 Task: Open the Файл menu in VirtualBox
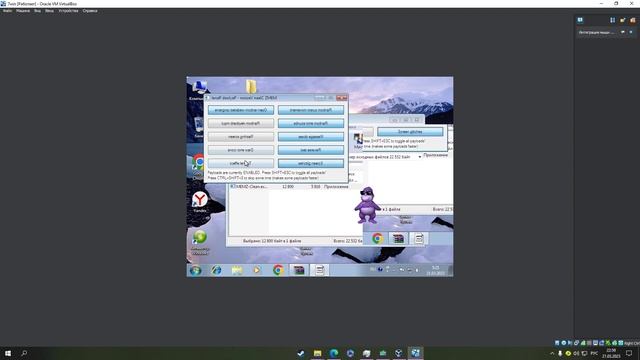coord(7,11)
